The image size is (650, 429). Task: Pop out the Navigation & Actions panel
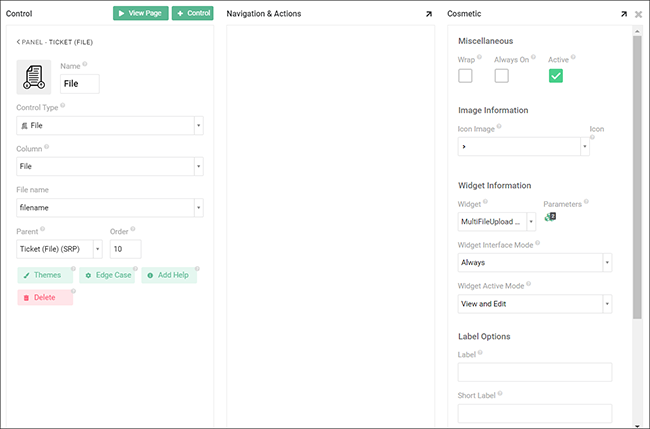(x=428, y=14)
